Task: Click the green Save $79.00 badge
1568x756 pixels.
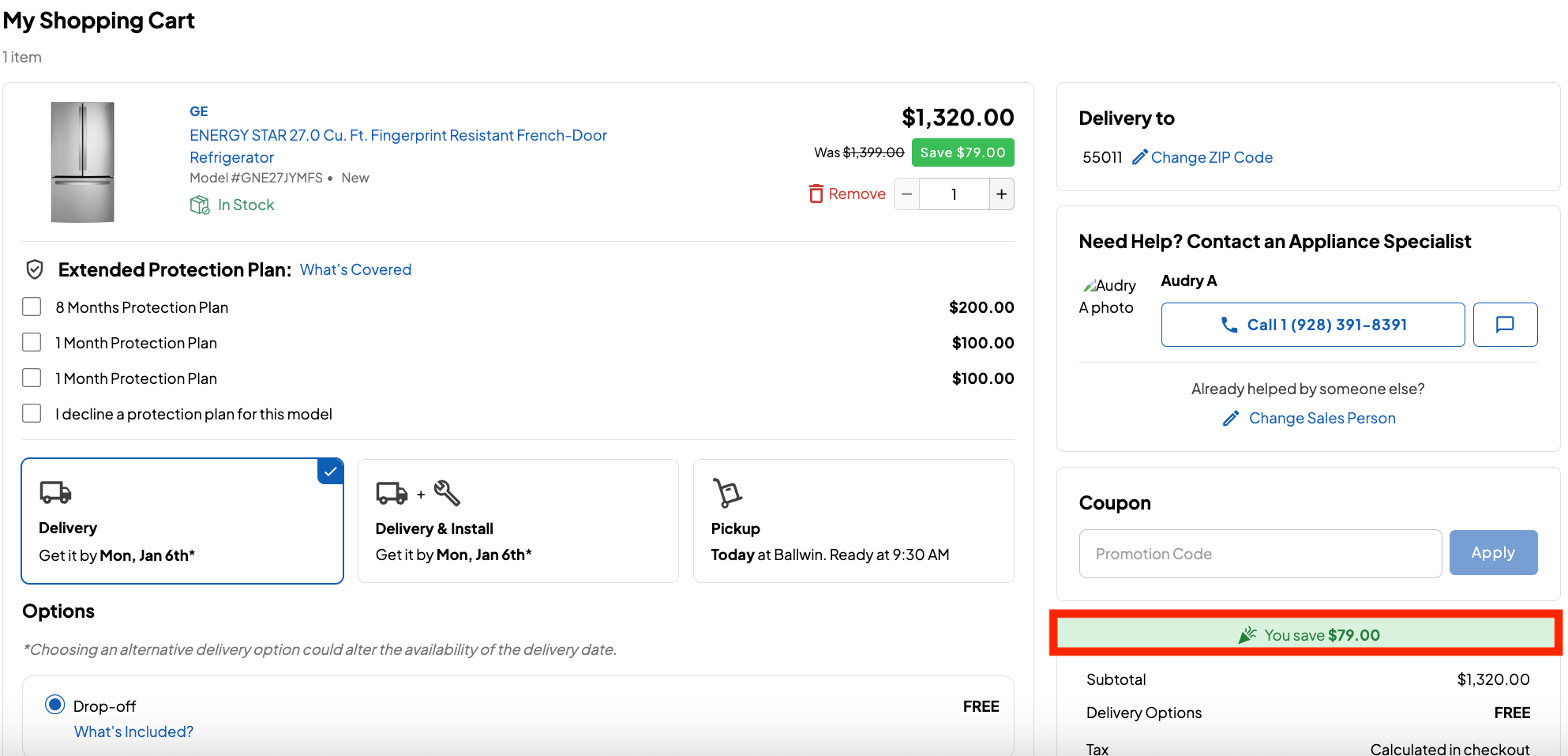Action: tap(962, 152)
